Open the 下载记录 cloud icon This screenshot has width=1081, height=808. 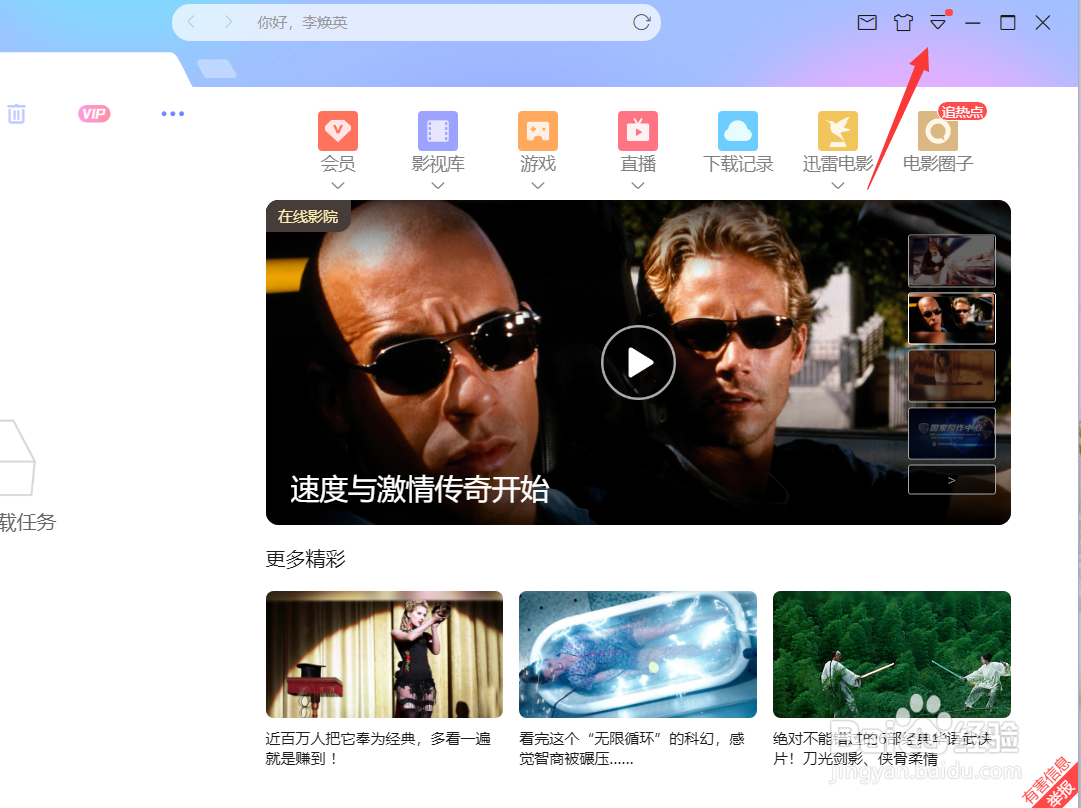738,130
